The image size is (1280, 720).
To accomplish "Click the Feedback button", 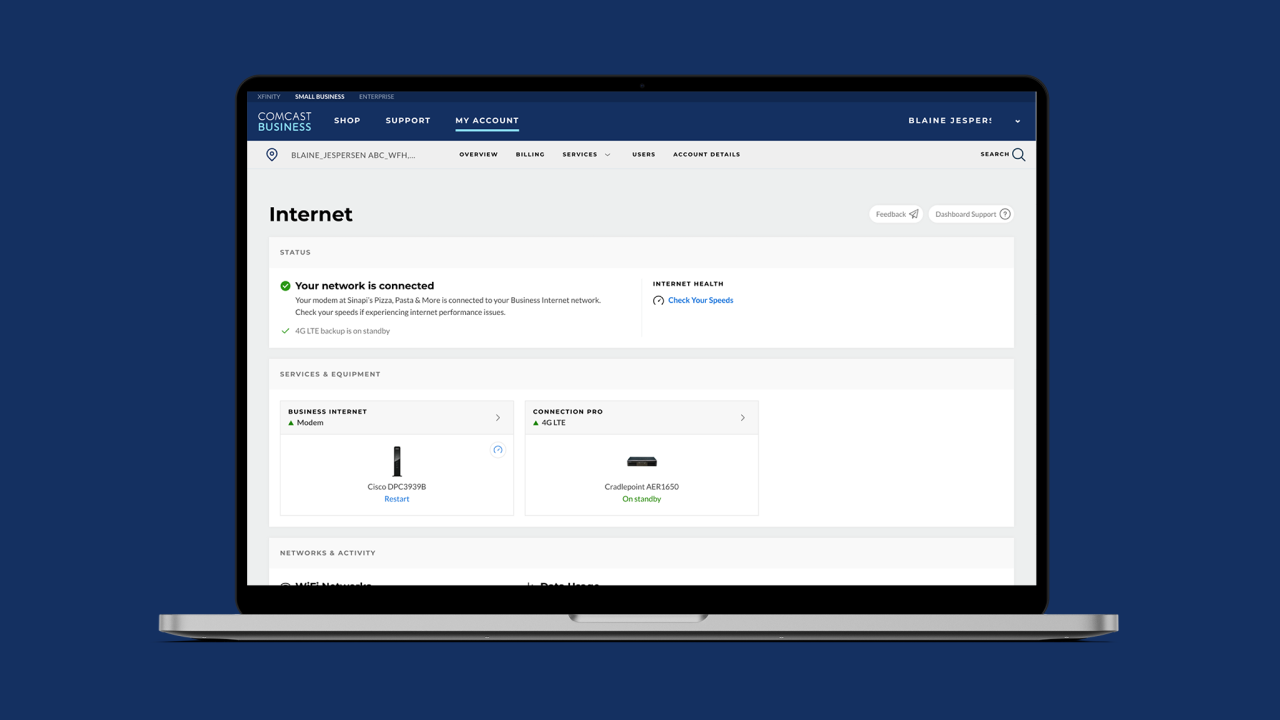I will 896,214.
